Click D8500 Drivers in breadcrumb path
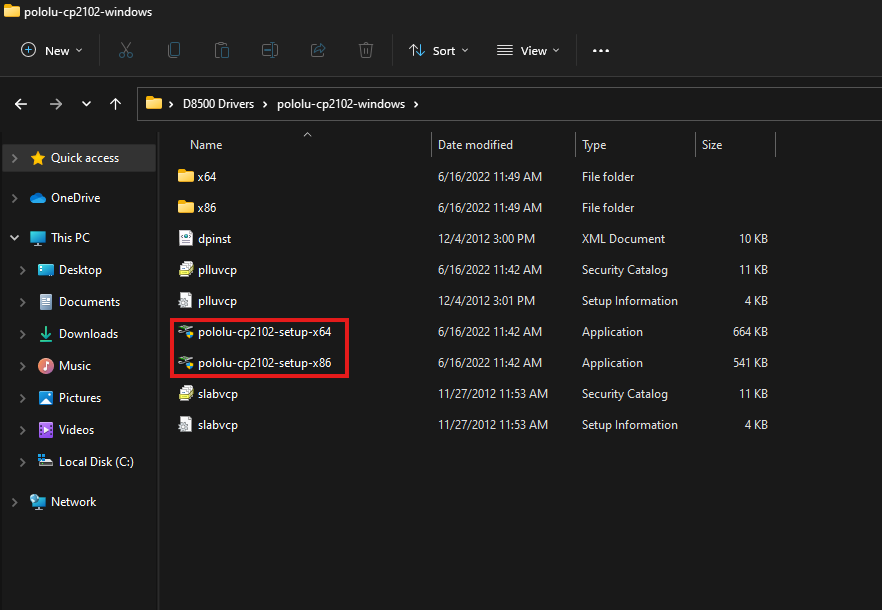This screenshot has height=610, width=882. (218, 104)
